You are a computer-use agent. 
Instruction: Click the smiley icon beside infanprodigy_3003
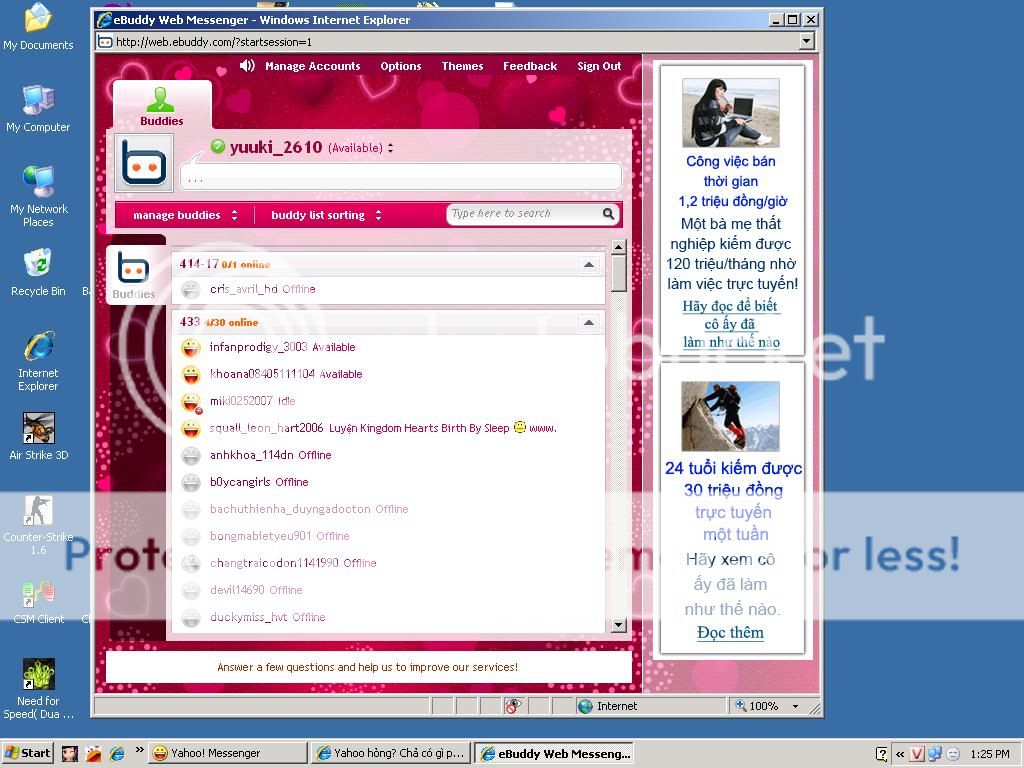(190, 348)
